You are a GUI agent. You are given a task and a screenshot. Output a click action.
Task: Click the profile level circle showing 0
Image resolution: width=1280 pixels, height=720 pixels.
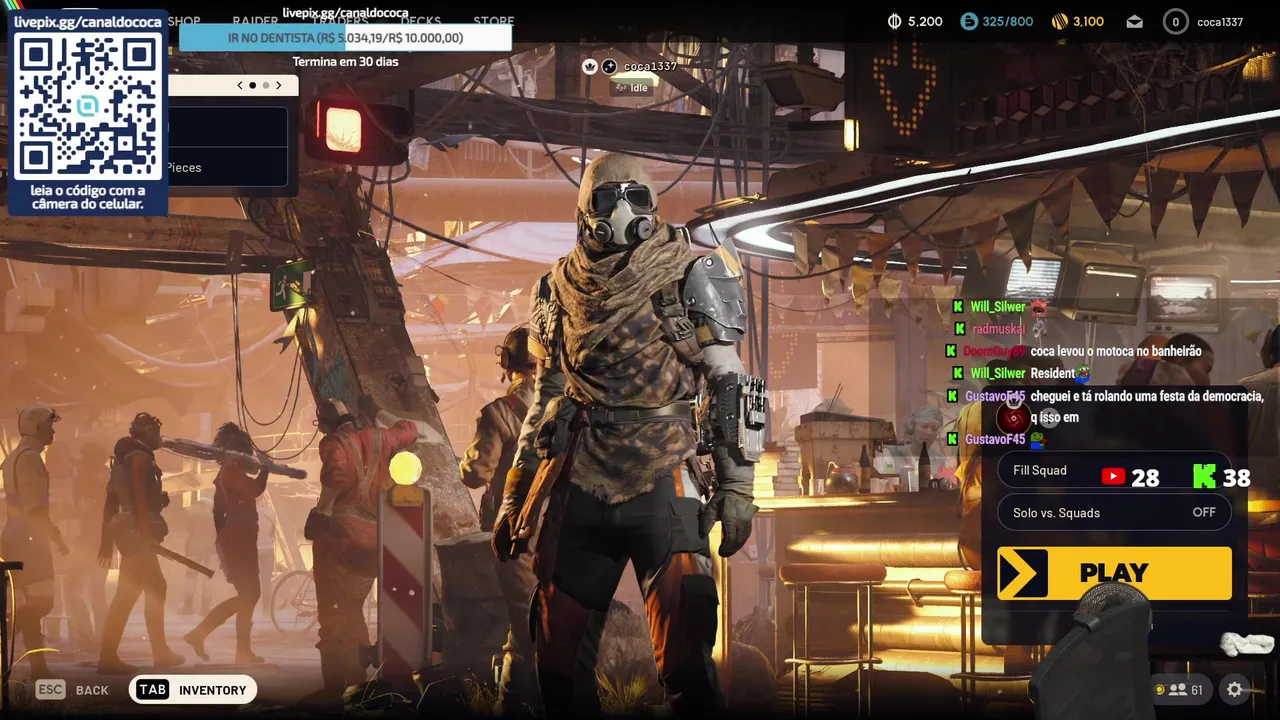click(1175, 21)
